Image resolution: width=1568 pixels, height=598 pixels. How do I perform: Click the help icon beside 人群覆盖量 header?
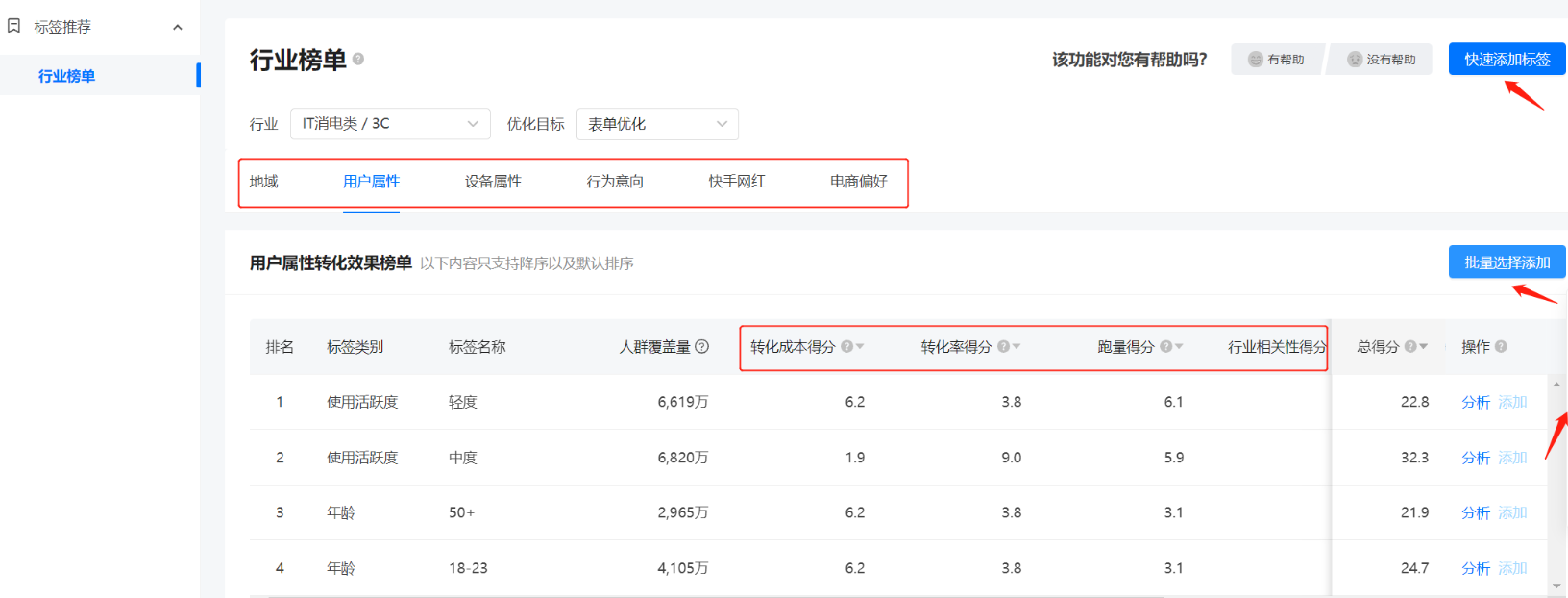click(702, 346)
